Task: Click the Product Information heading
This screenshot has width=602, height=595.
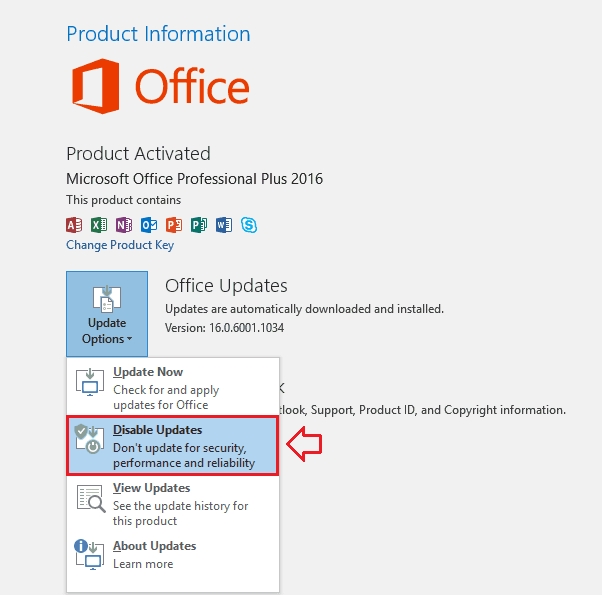Action: click(158, 34)
